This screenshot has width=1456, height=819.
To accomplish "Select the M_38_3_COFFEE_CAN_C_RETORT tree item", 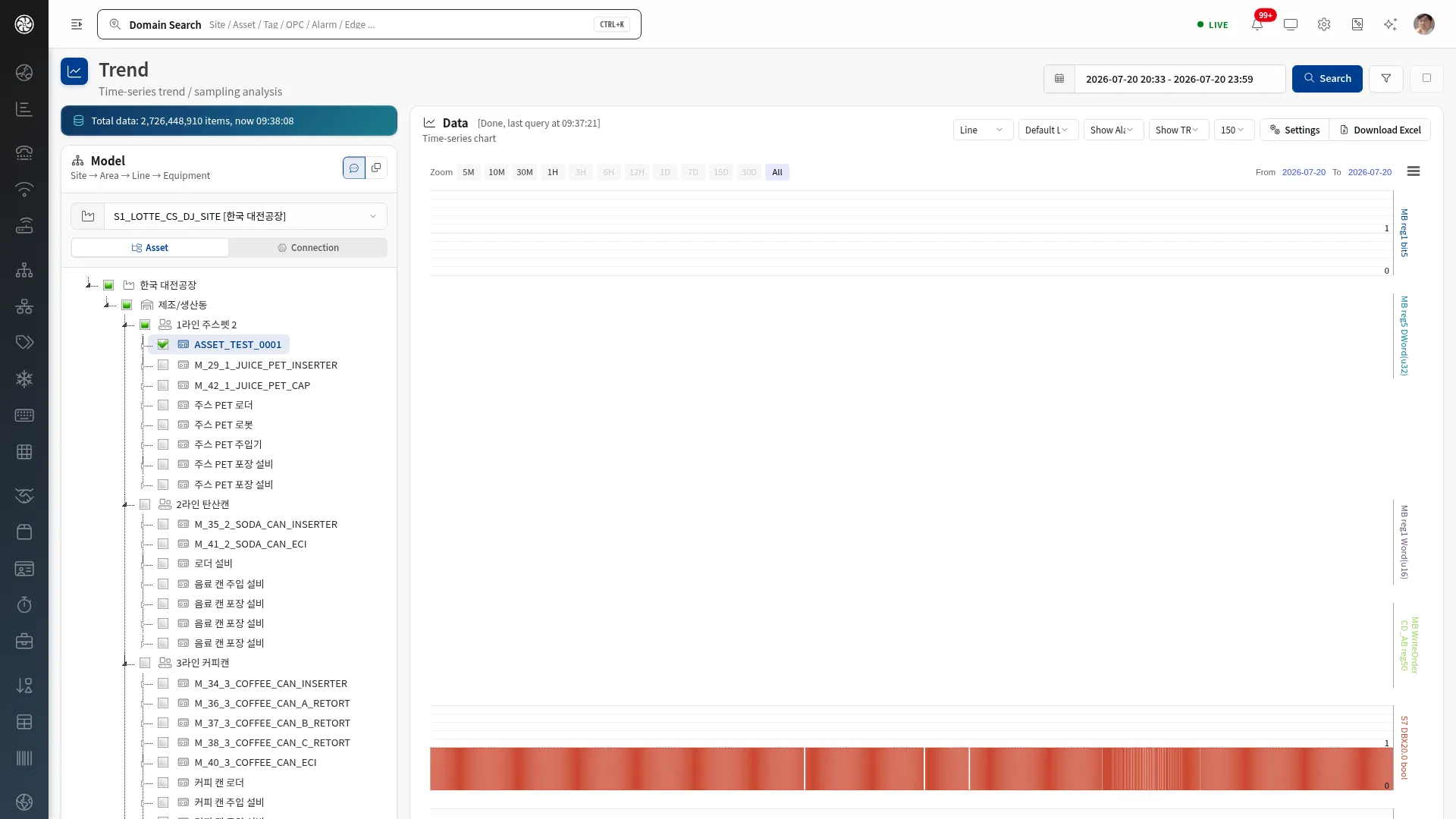I will click(x=272, y=742).
